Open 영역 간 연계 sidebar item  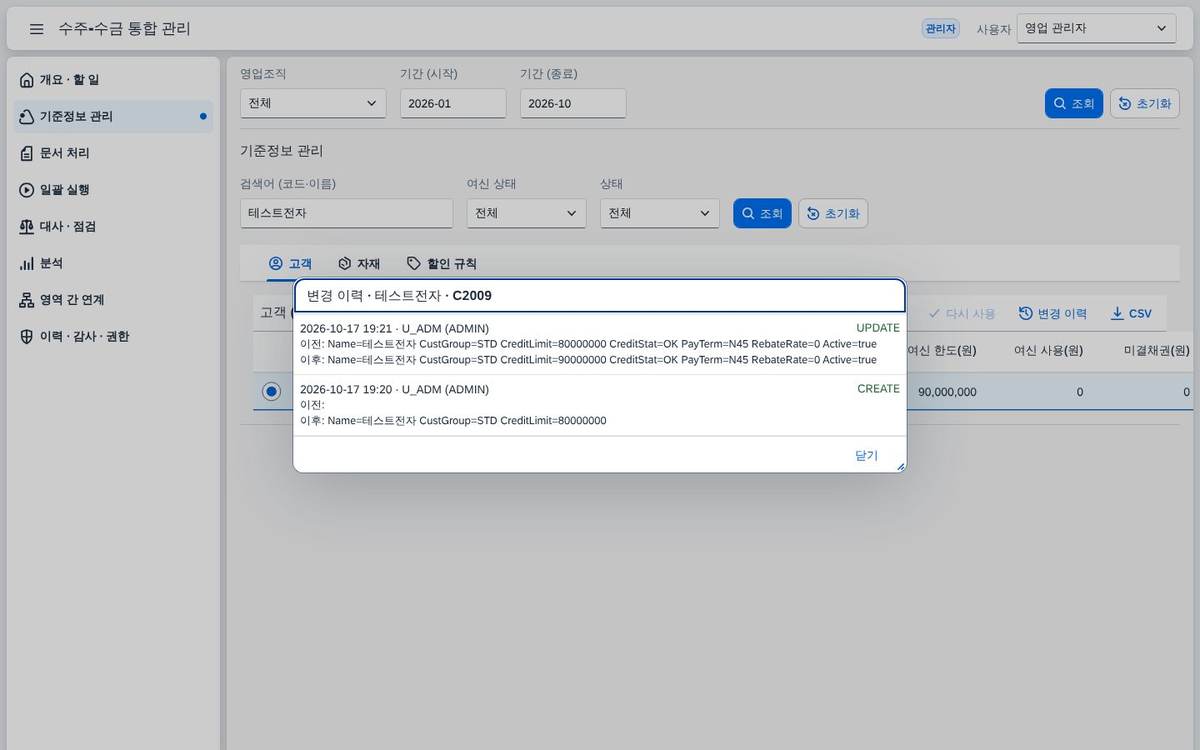pos(113,300)
